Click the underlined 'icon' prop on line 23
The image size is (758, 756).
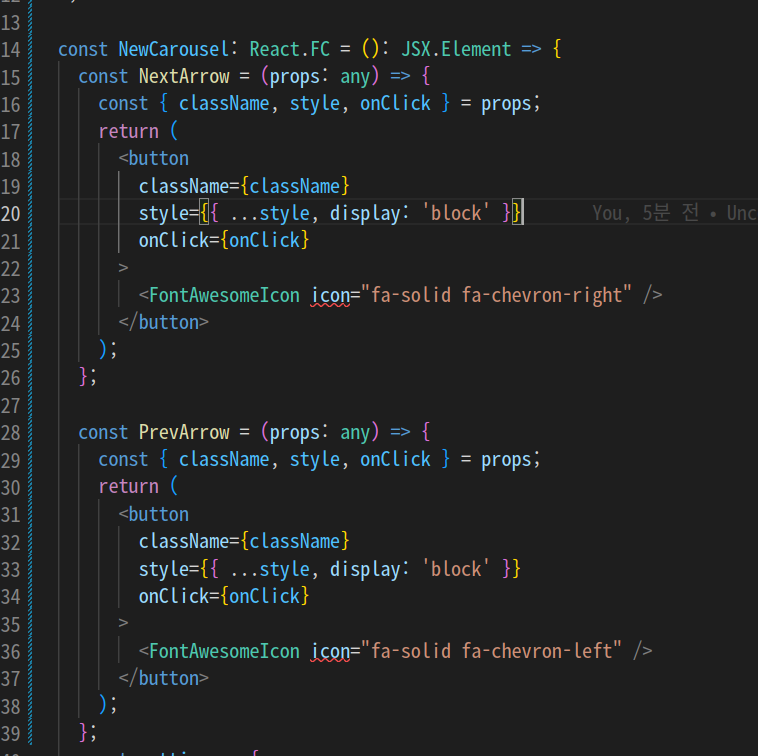pos(330,295)
